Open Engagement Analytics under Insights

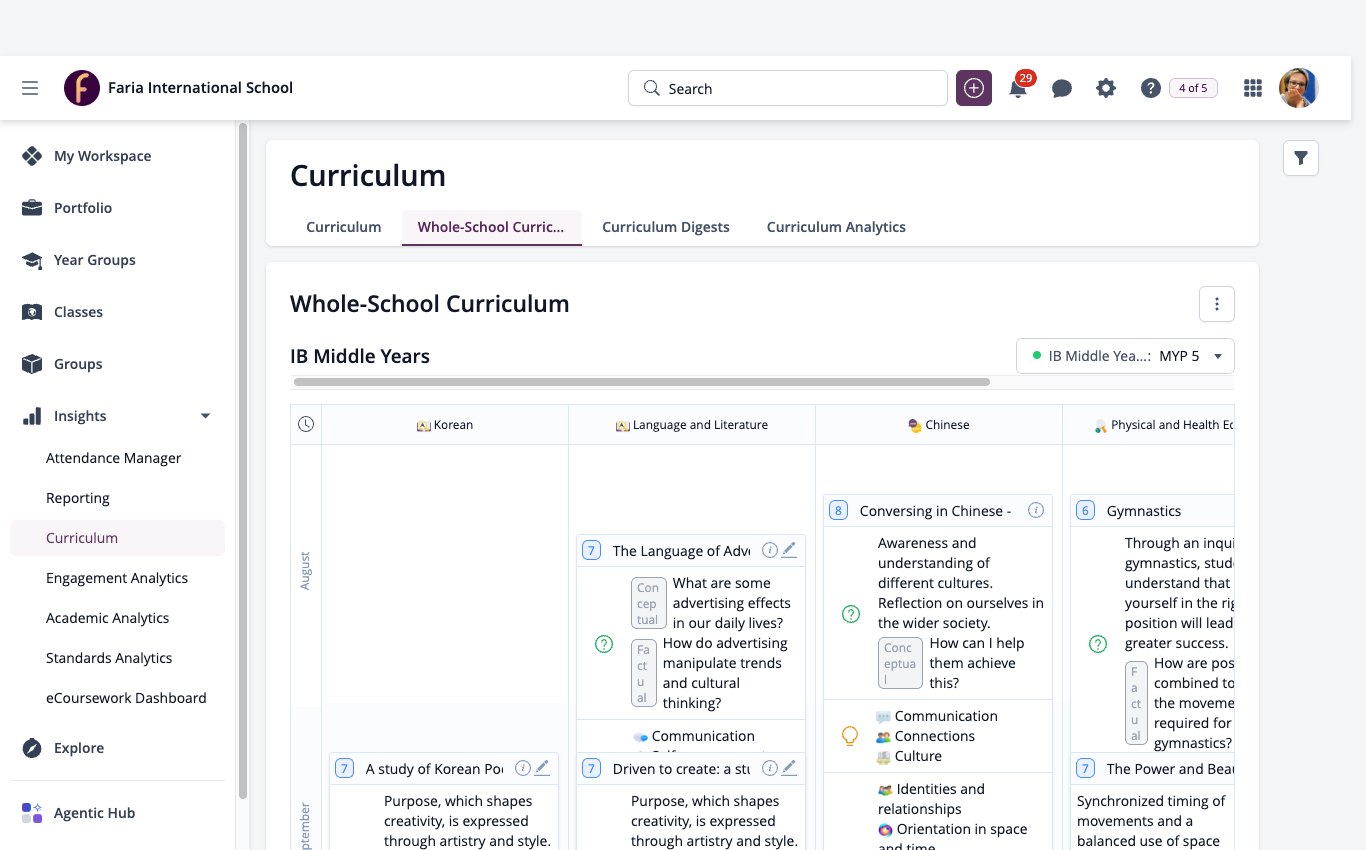click(x=117, y=578)
